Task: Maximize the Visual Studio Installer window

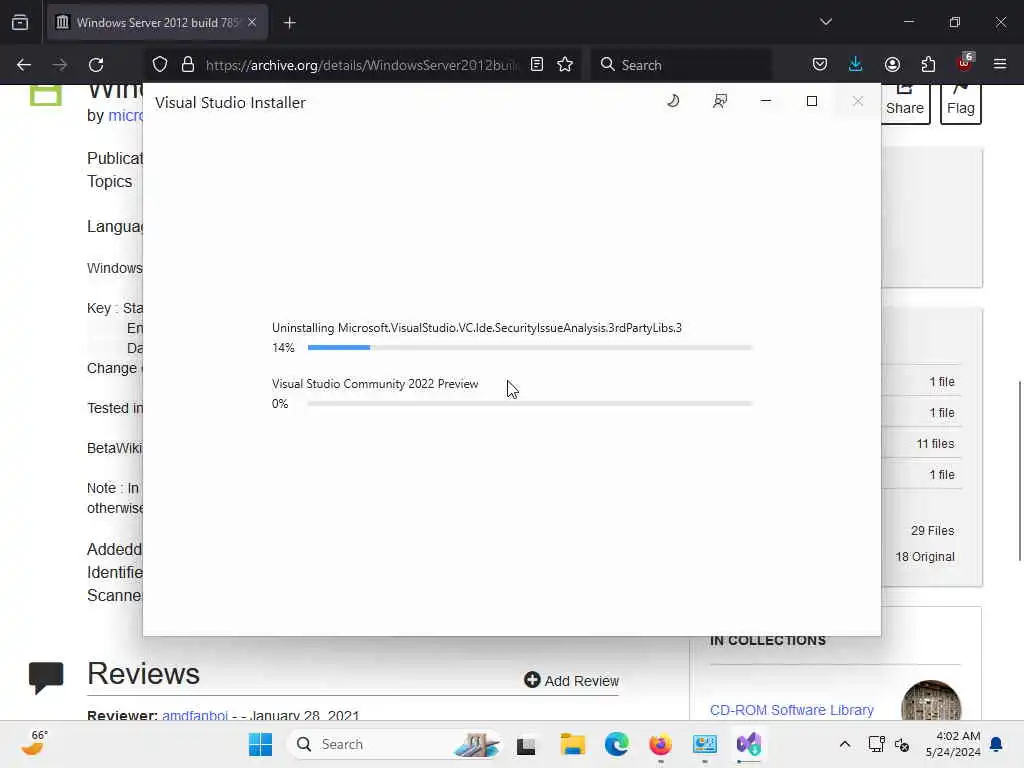Action: pyautogui.click(x=812, y=101)
